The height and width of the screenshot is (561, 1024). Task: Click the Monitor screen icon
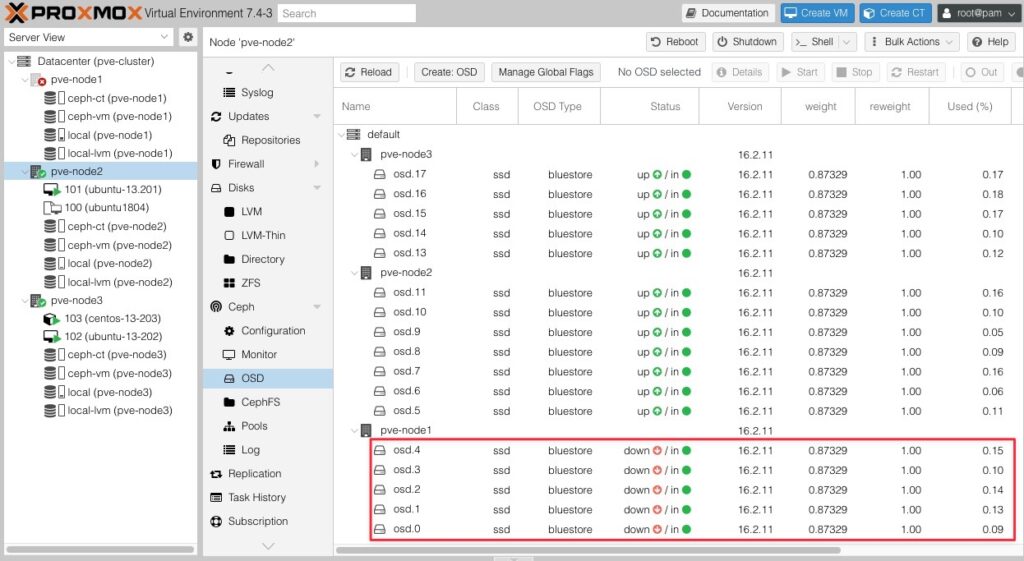pos(229,355)
